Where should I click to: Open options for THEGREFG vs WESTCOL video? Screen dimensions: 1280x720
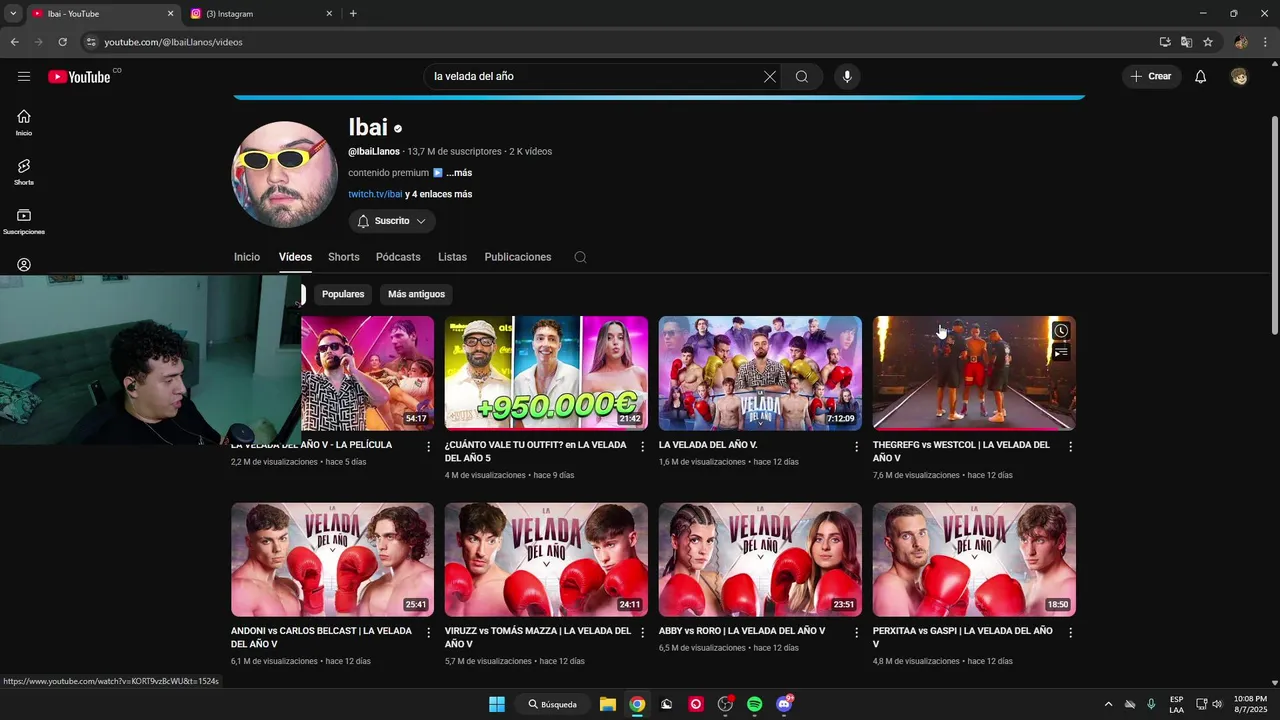1070,446
